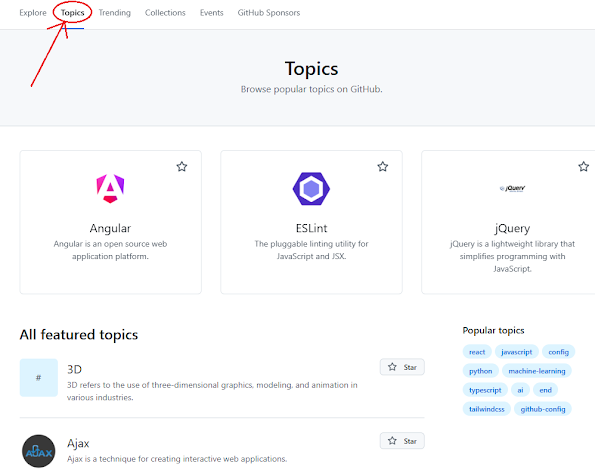The height and width of the screenshot is (470, 595).
Task: Select the python popular topic tag
Action: point(480,371)
